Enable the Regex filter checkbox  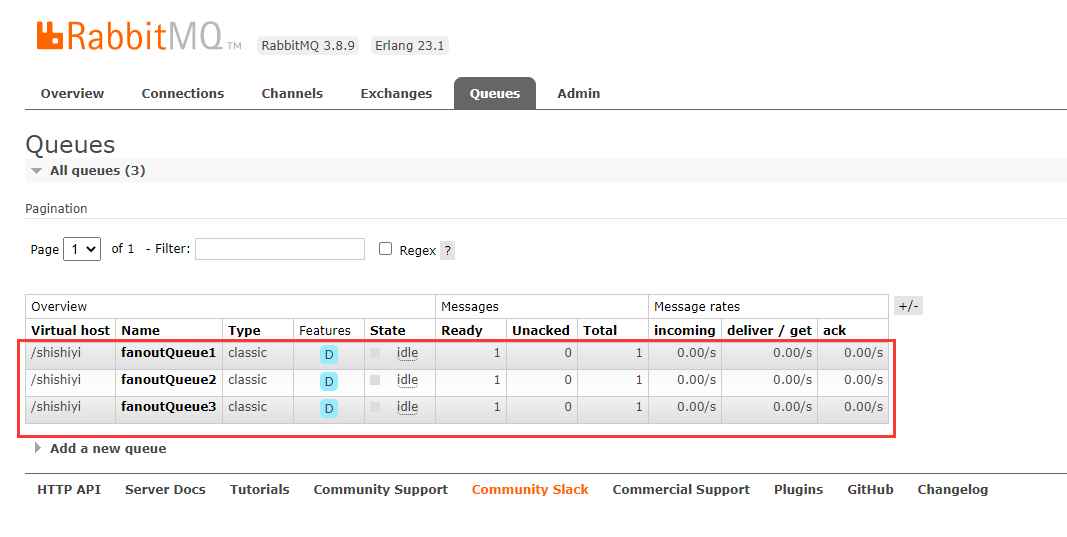pyautogui.click(x=386, y=249)
